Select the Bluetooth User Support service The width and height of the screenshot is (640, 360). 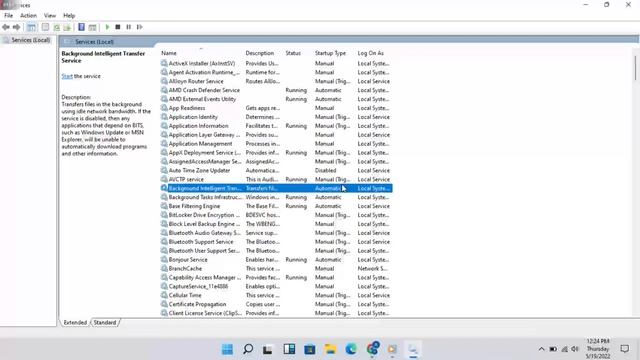coord(276,251)
